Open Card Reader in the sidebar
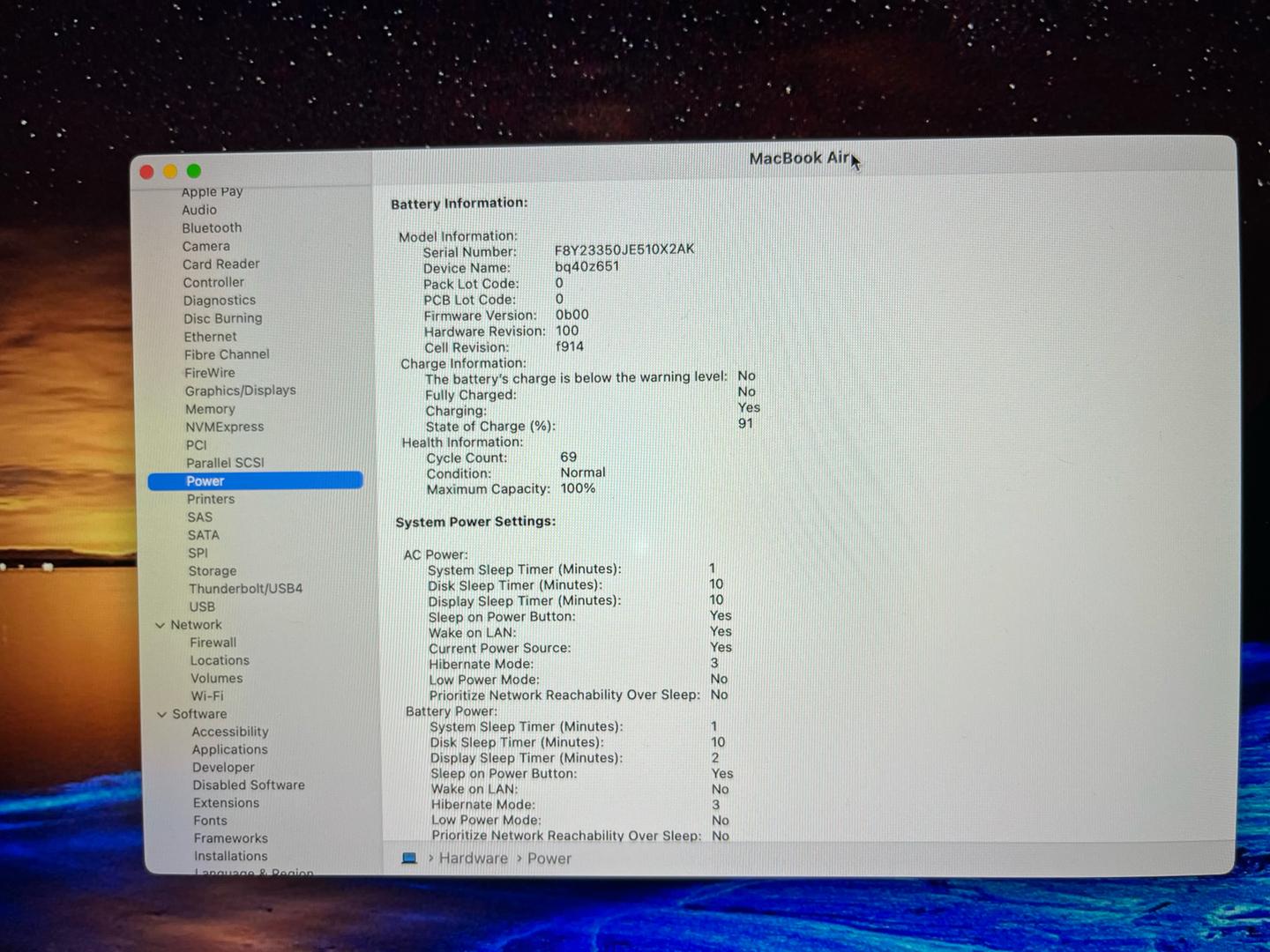 (221, 264)
